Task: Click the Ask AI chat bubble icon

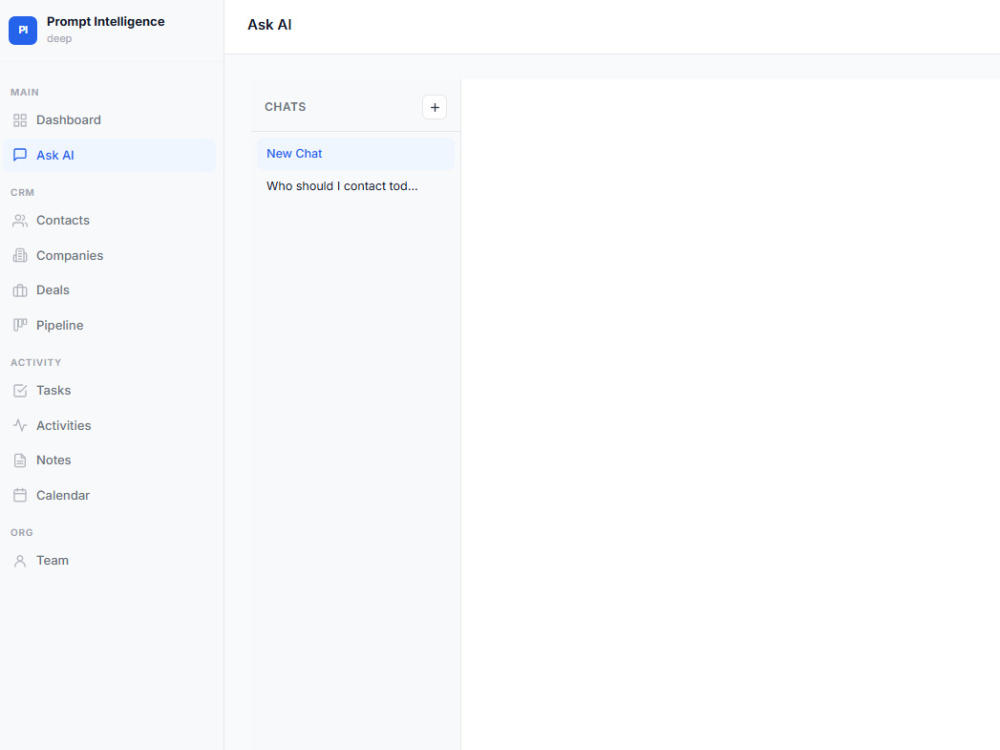Action: 20,155
